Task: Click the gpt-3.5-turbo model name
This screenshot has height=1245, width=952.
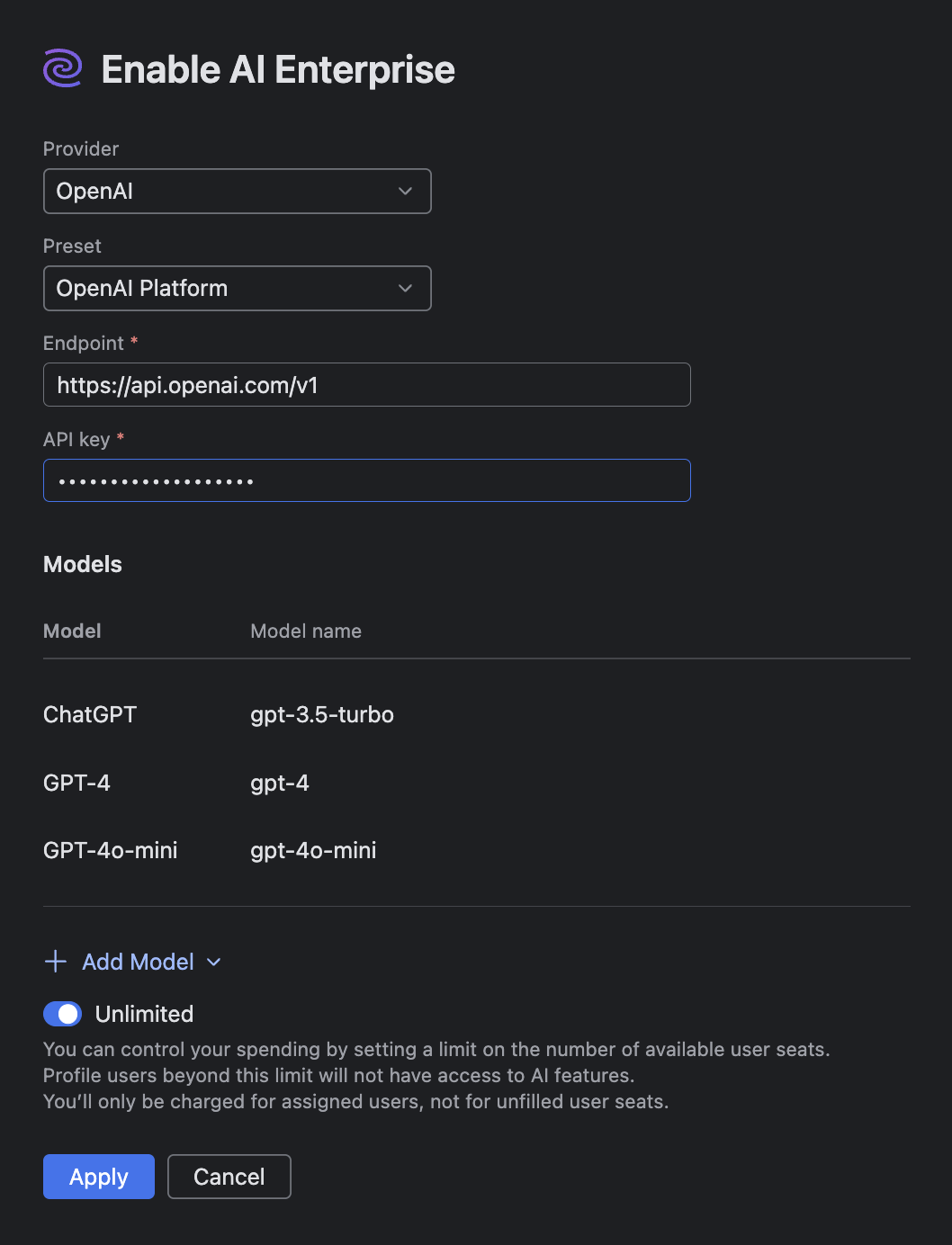Action: coord(322,714)
